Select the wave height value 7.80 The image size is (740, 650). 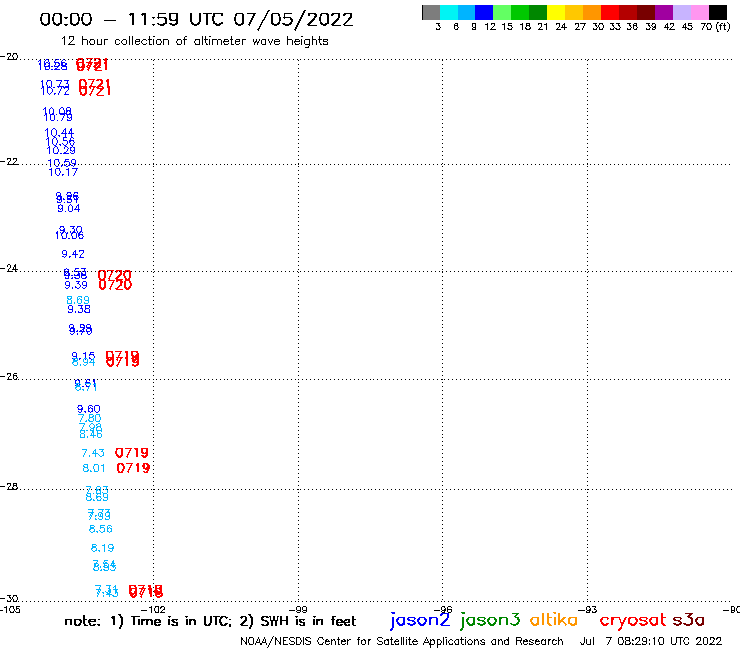(x=90, y=418)
